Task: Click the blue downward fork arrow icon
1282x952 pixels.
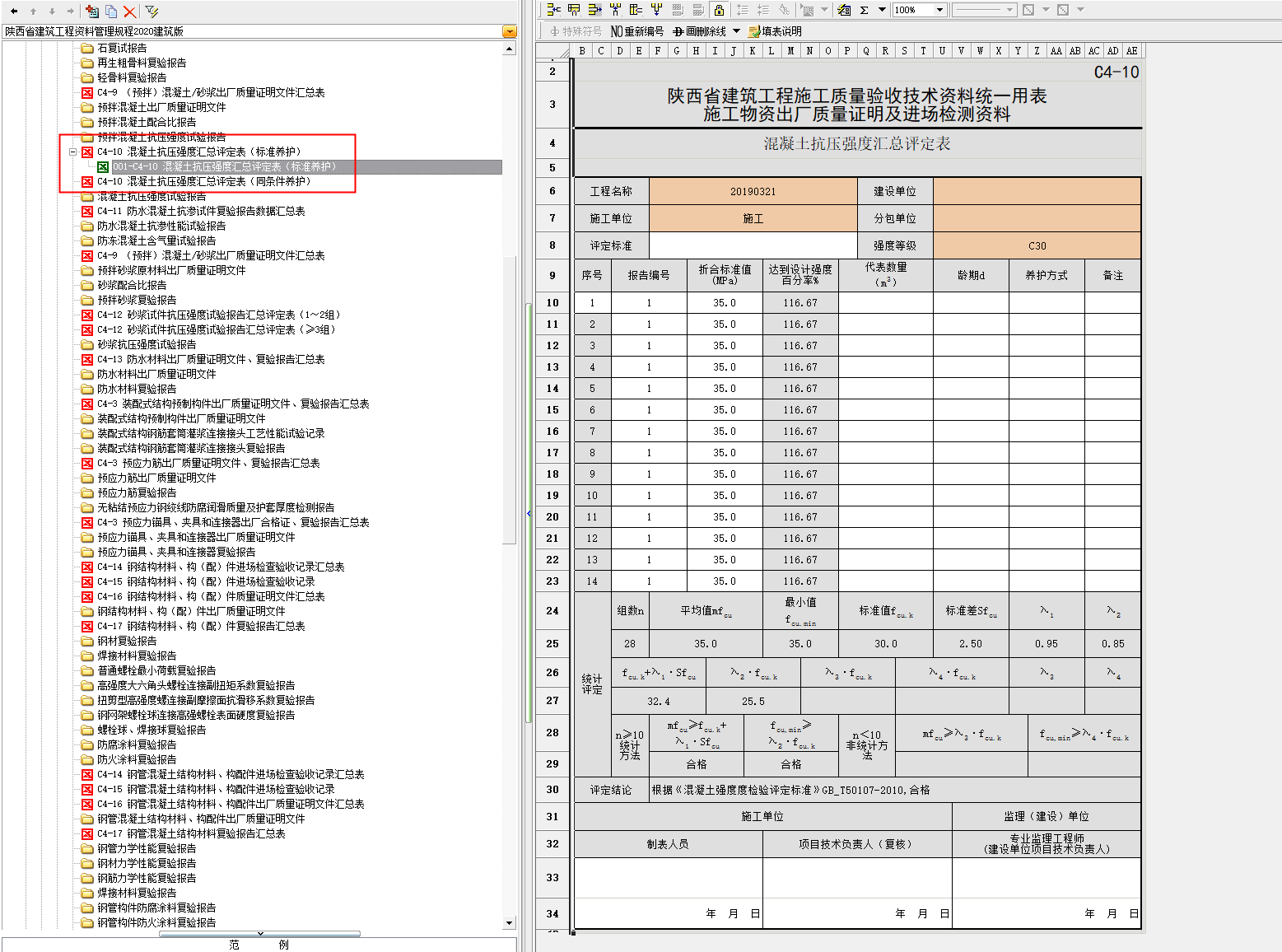Action: point(656,10)
